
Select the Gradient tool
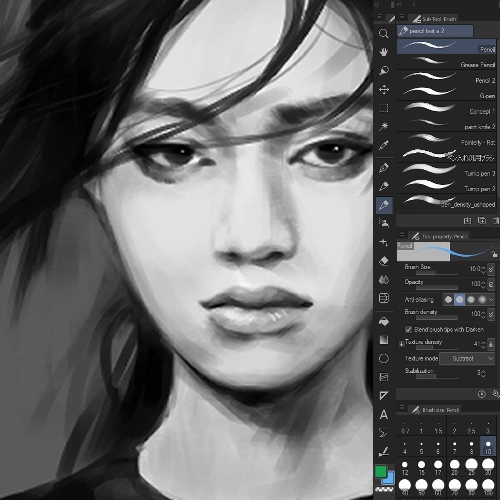click(384, 340)
